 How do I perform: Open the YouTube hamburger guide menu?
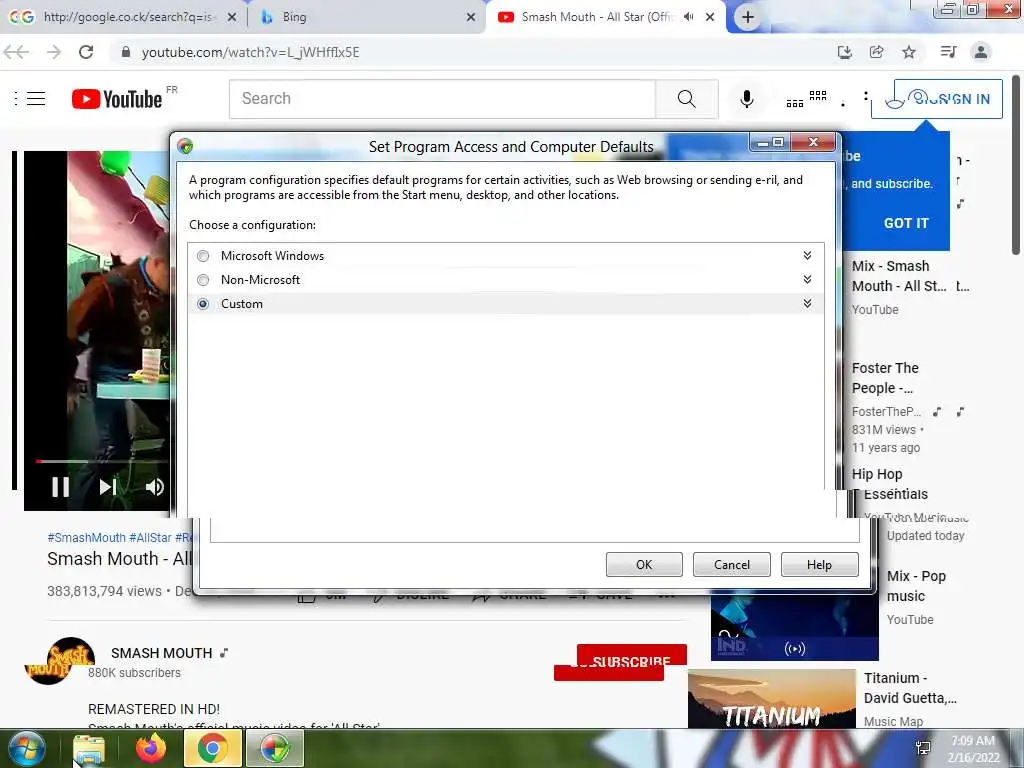(36, 99)
